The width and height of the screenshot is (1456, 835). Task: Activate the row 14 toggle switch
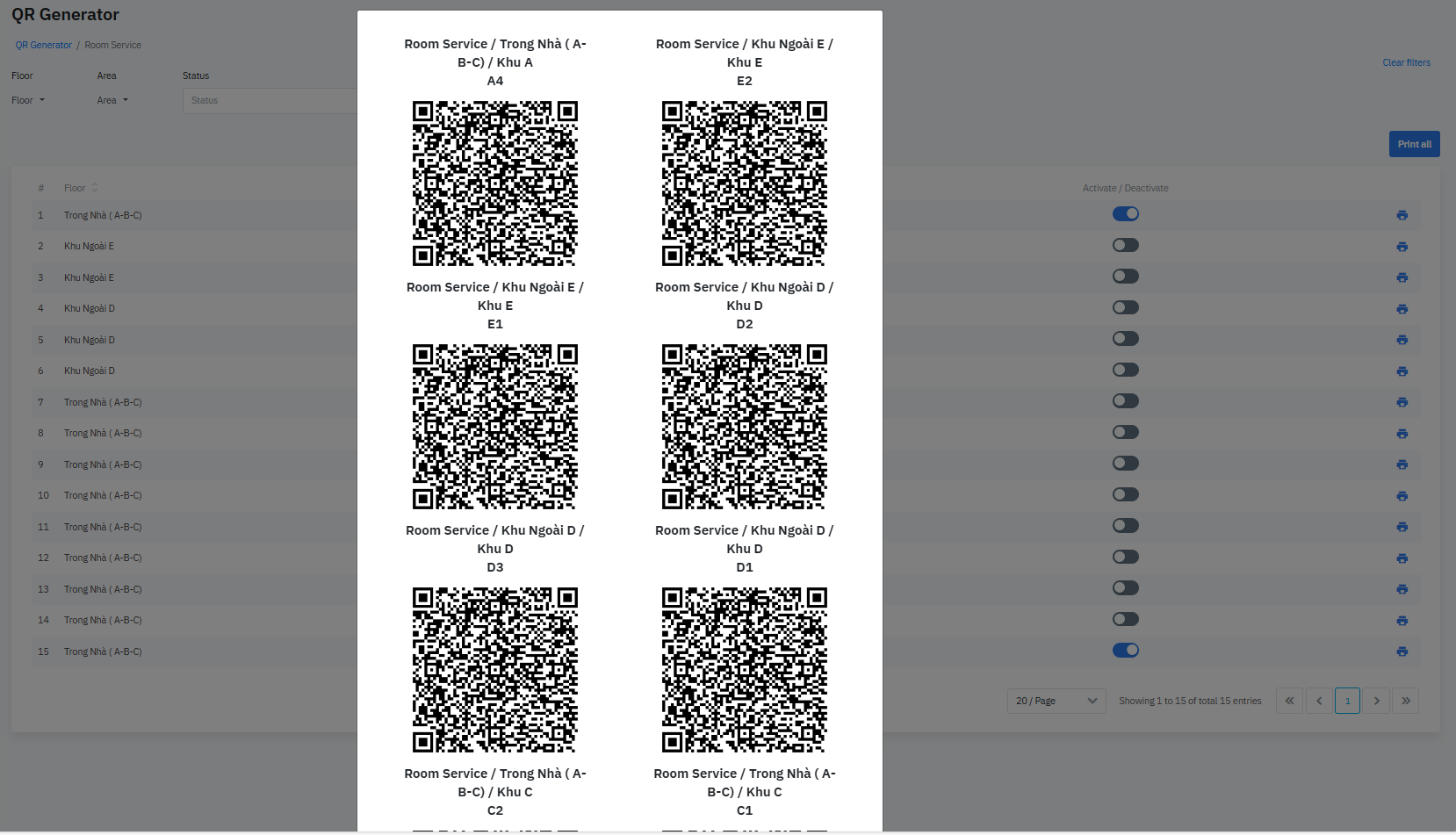point(1126,619)
